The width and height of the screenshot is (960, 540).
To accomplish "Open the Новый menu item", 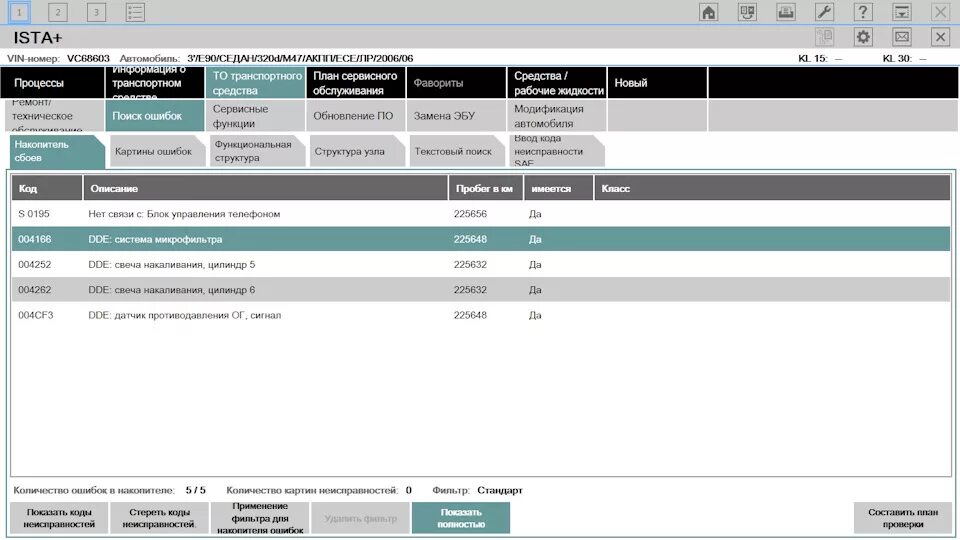I will [x=657, y=83].
